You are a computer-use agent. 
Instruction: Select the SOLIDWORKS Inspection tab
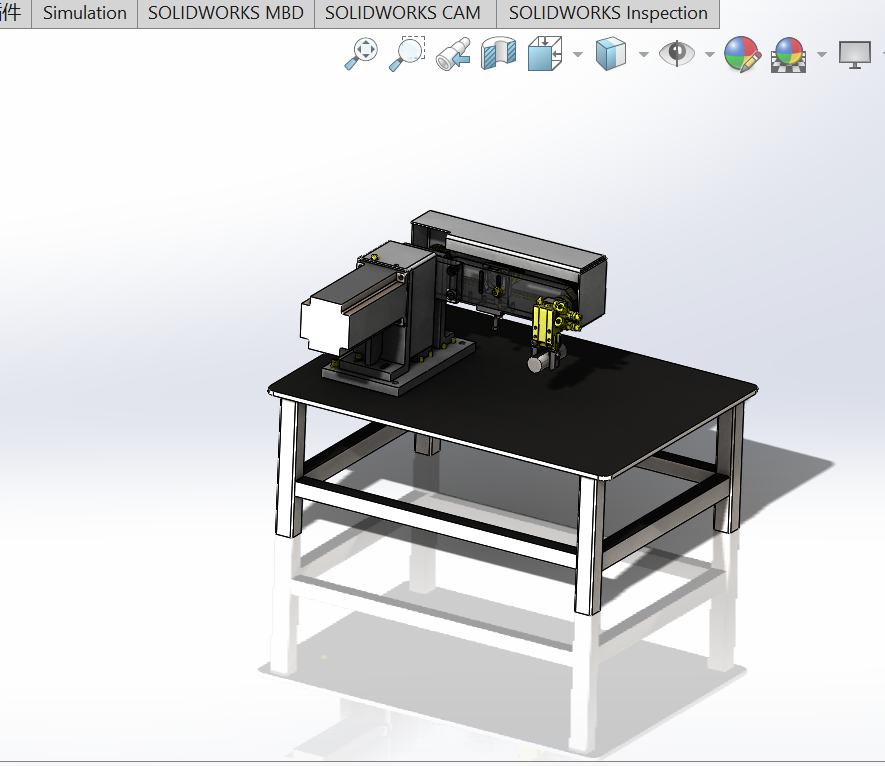point(608,13)
